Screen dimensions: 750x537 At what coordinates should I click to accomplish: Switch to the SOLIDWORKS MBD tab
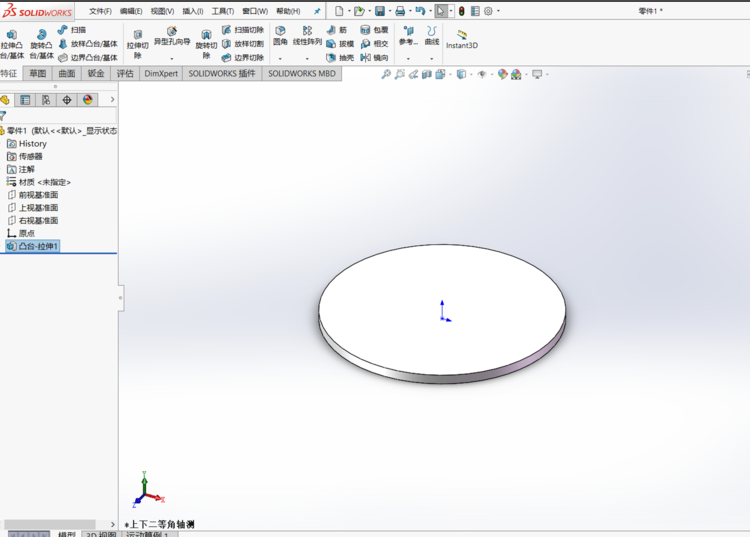pyautogui.click(x=302, y=74)
